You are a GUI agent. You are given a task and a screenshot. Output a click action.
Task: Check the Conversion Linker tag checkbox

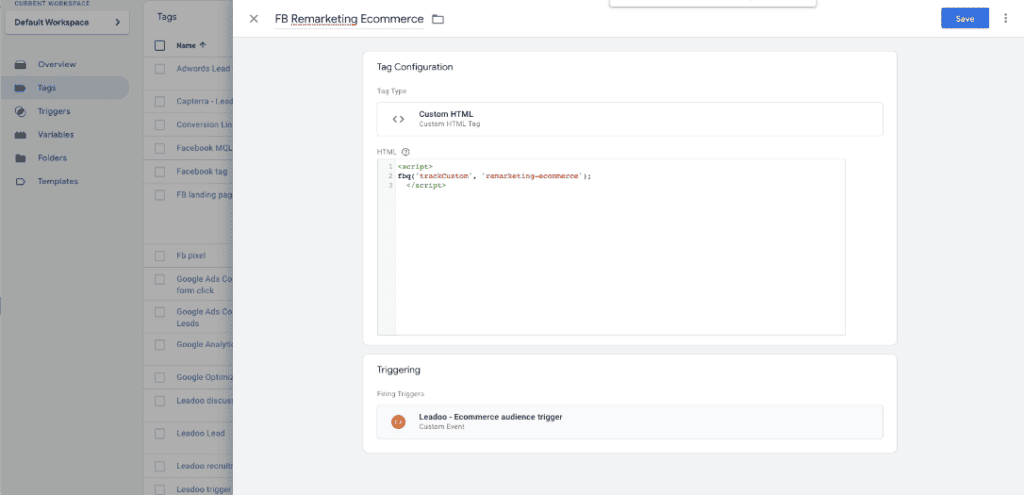(x=160, y=125)
